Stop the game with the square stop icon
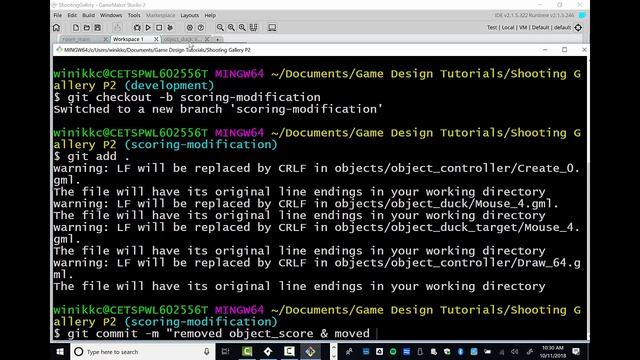The image size is (640, 360). coord(159,28)
